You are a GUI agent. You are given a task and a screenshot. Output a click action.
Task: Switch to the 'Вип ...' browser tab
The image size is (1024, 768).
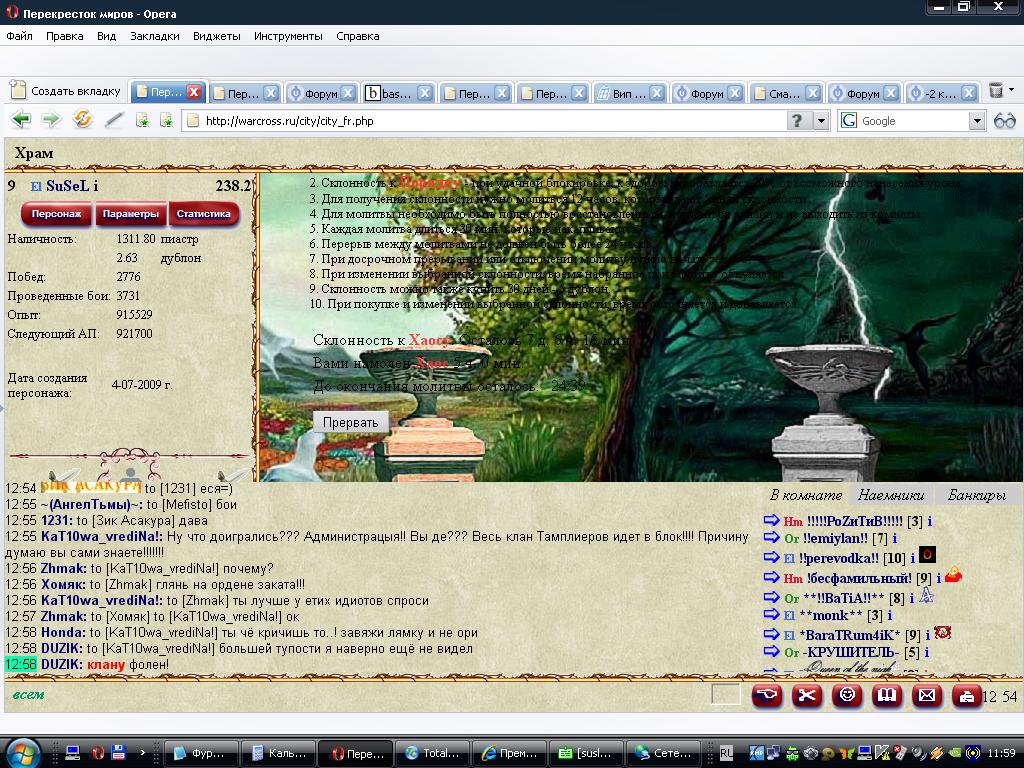(630, 93)
